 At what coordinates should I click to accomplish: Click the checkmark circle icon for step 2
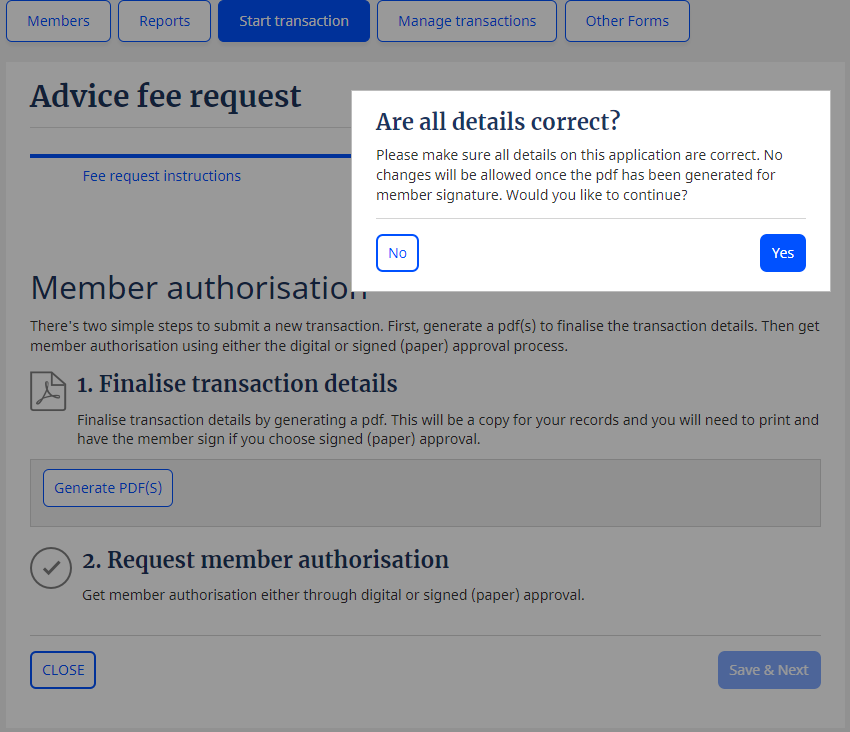pos(50,568)
